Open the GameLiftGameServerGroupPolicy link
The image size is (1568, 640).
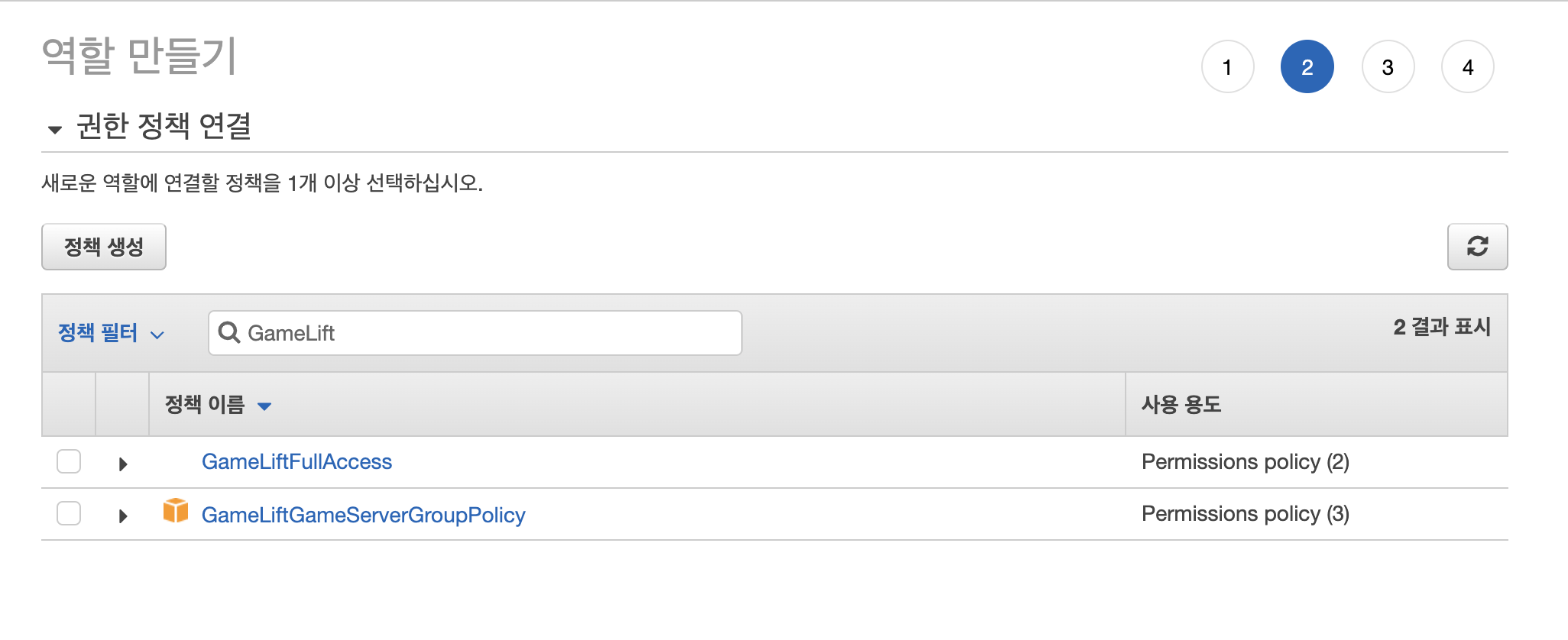click(363, 515)
